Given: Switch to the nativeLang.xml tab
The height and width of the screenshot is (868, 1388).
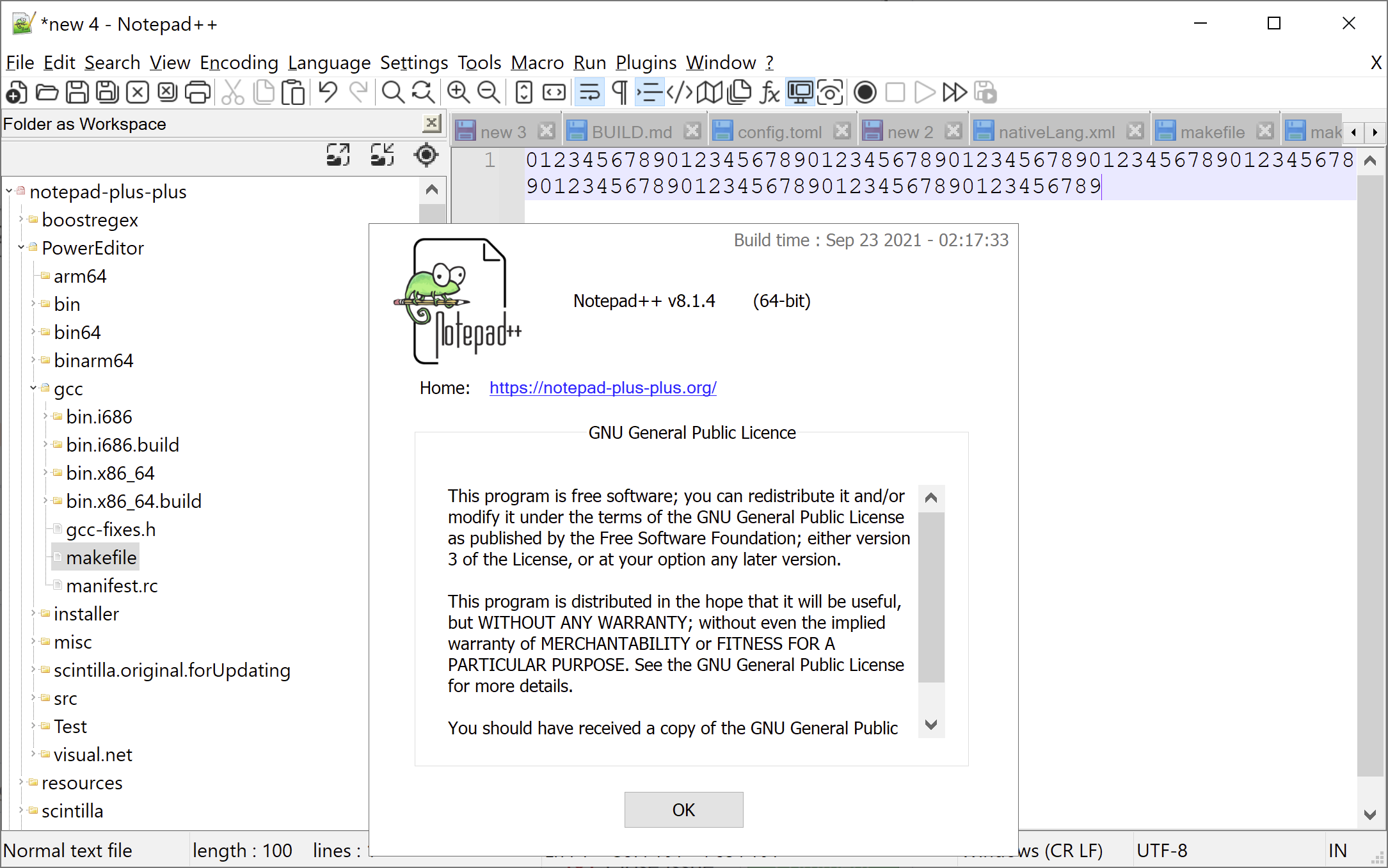Looking at the screenshot, I should [1059, 132].
